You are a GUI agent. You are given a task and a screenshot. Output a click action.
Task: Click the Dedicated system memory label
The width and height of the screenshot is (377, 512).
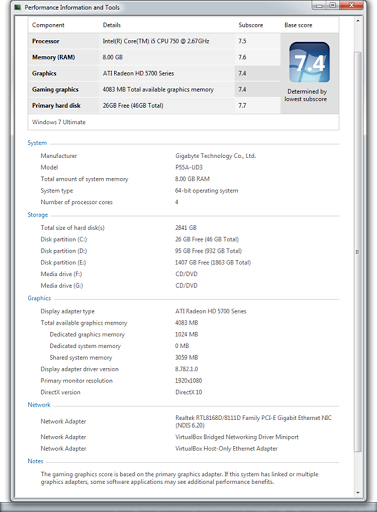(x=85, y=346)
